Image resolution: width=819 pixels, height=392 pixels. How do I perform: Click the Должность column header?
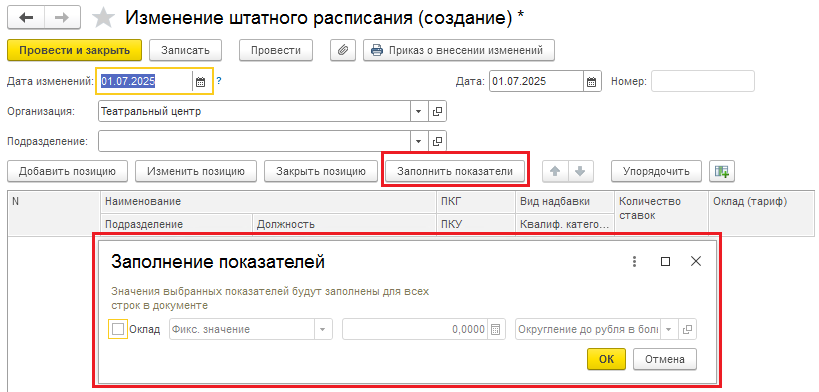pyautogui.click(x=344, y=225)
